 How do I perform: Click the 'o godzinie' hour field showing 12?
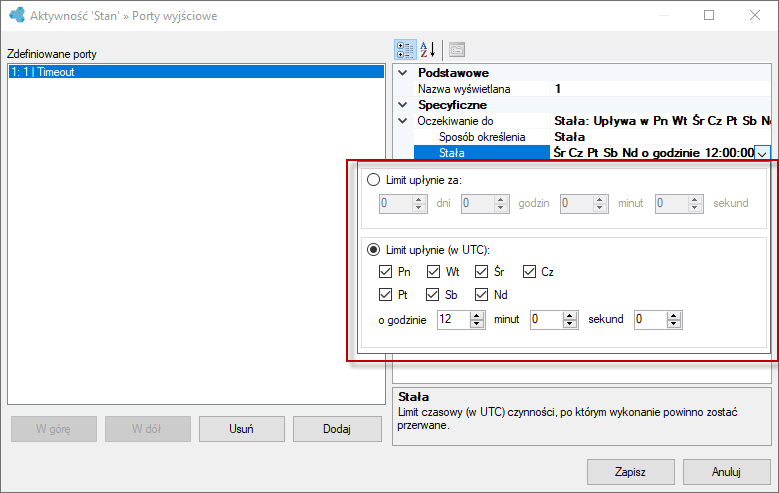[453, 319]
